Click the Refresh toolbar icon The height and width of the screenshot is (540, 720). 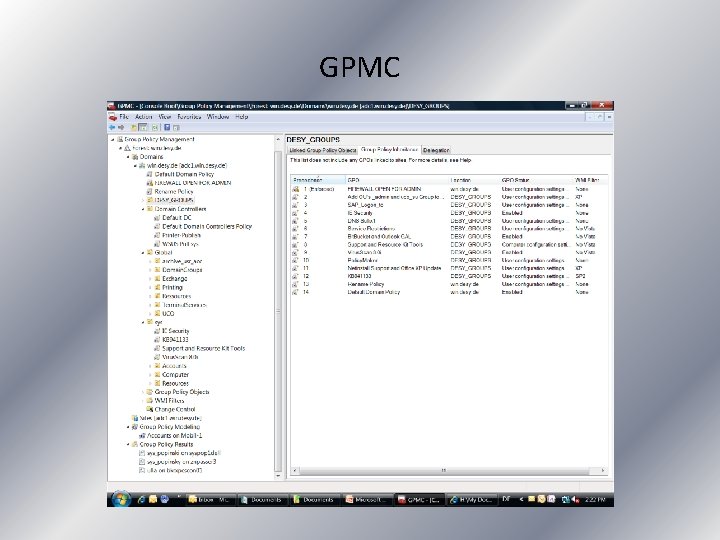(x=155, y=127)
